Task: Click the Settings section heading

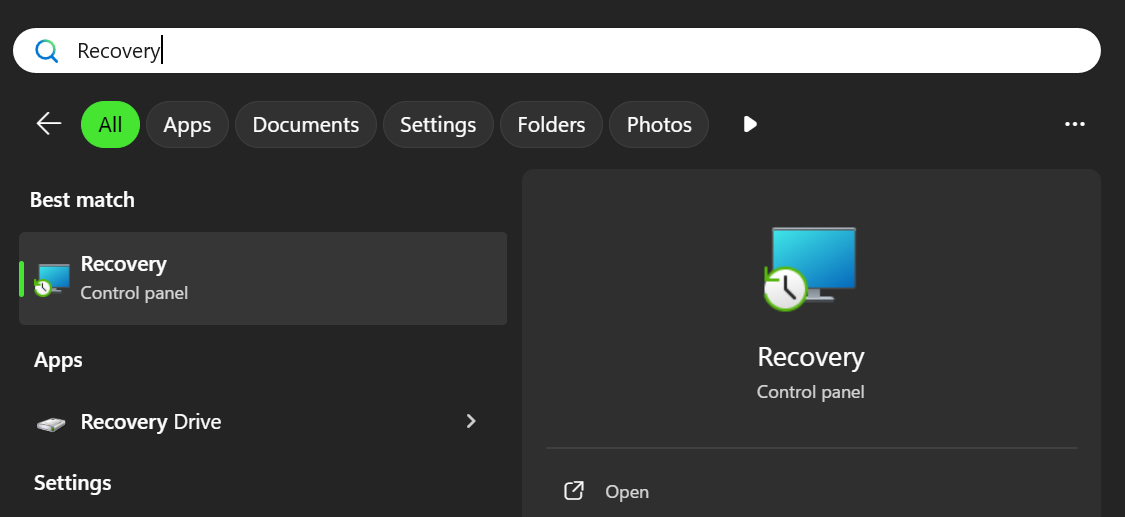Action: (x=72, y=483)
